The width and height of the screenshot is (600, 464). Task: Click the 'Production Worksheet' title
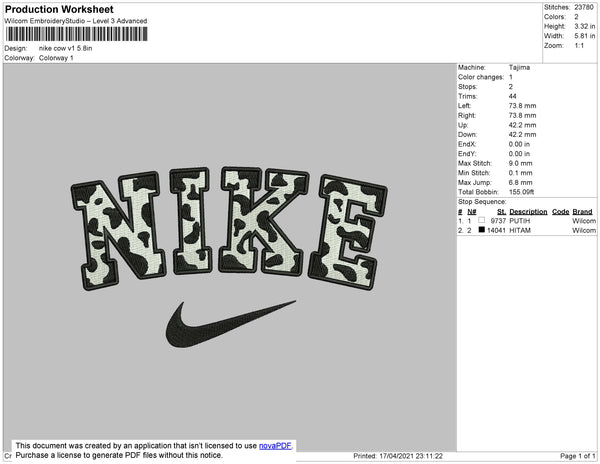point(59,10)
